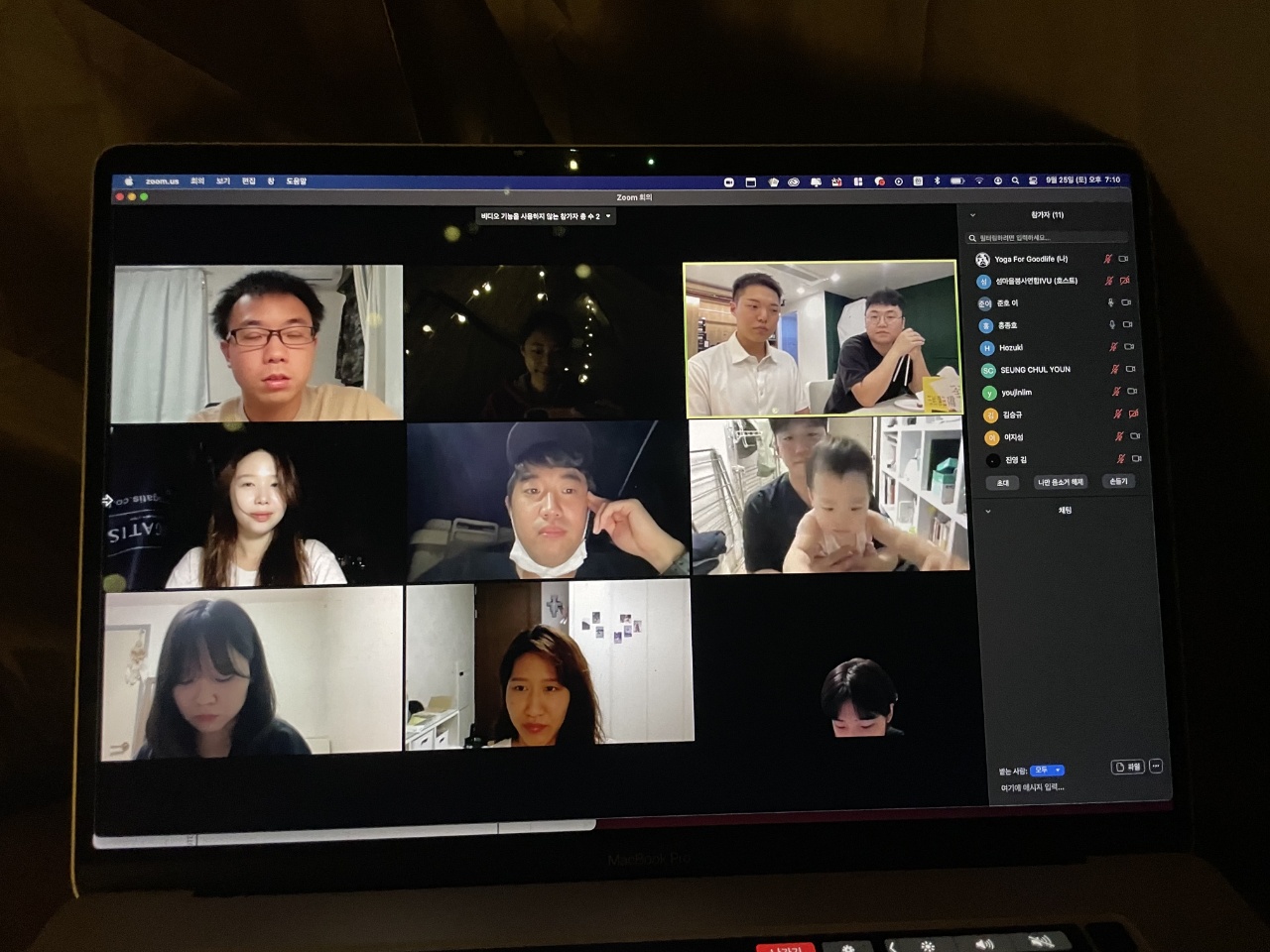Click the participant name Hozuki

[1011, 348]
